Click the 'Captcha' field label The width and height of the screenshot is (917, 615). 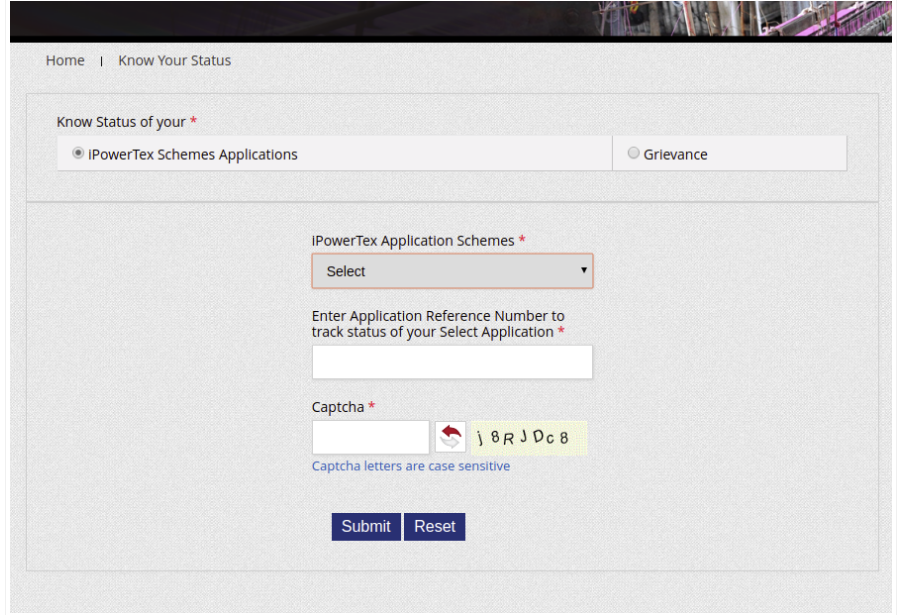pos(338,407)
